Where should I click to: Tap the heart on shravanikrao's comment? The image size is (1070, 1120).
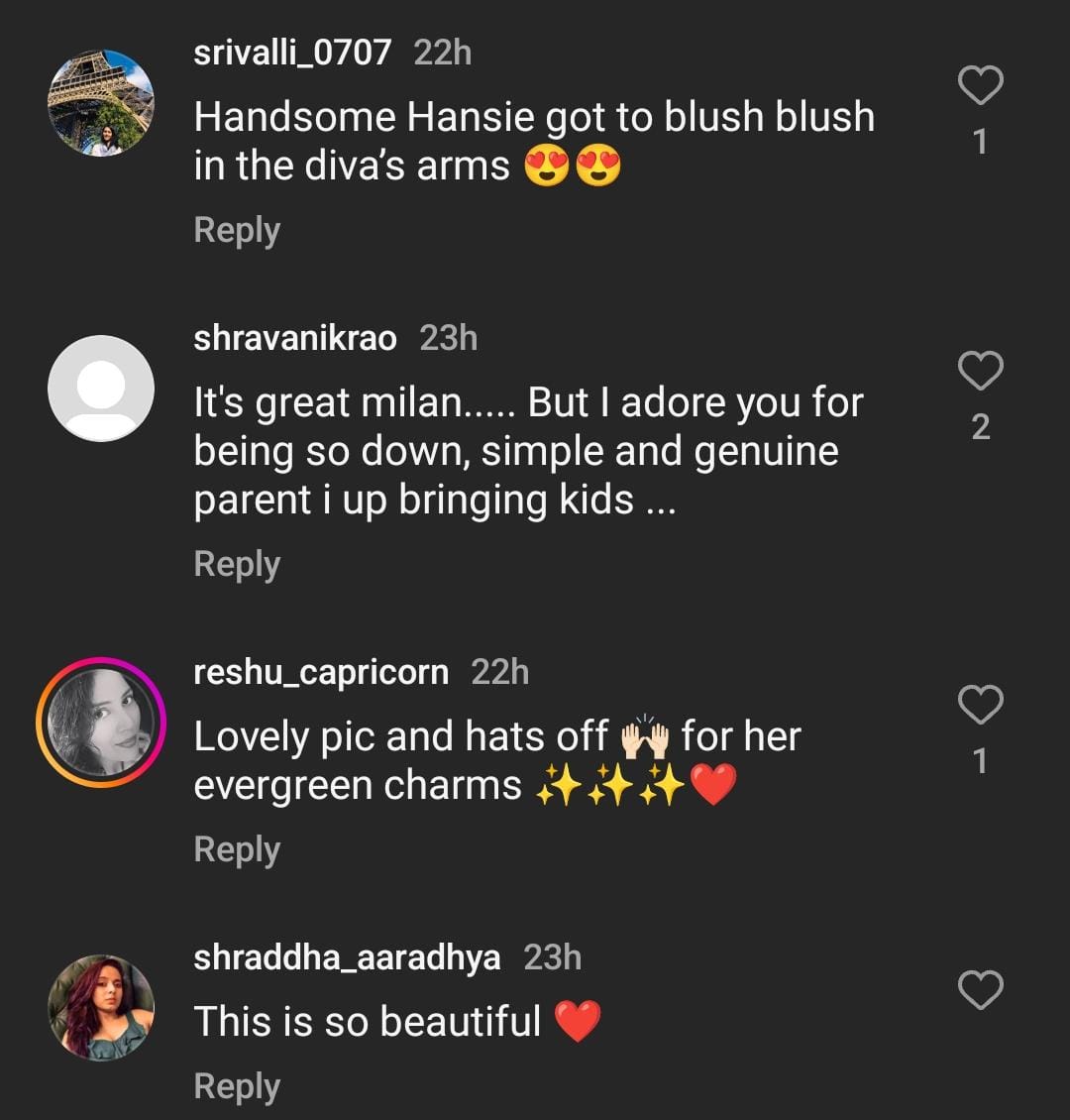point(981,372)
